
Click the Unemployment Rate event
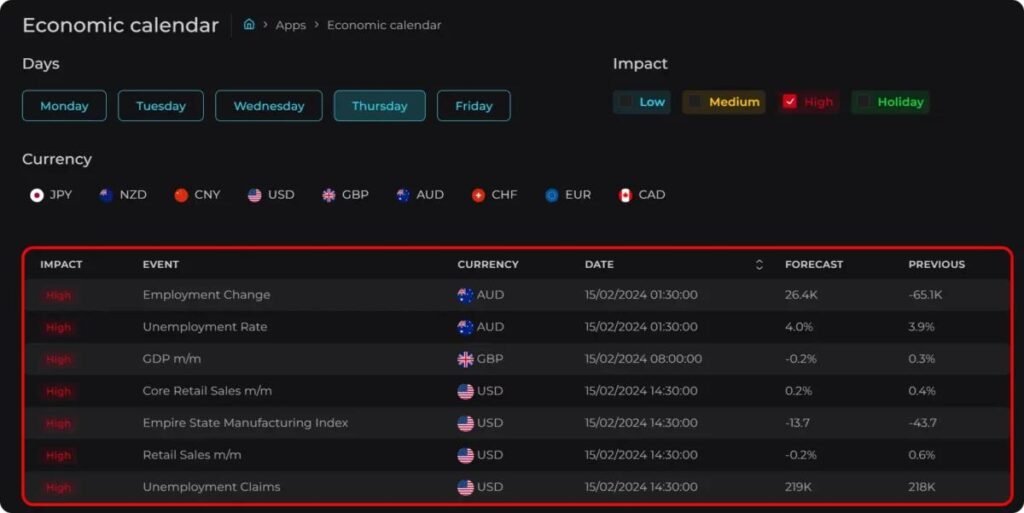[x=205, y=327]
